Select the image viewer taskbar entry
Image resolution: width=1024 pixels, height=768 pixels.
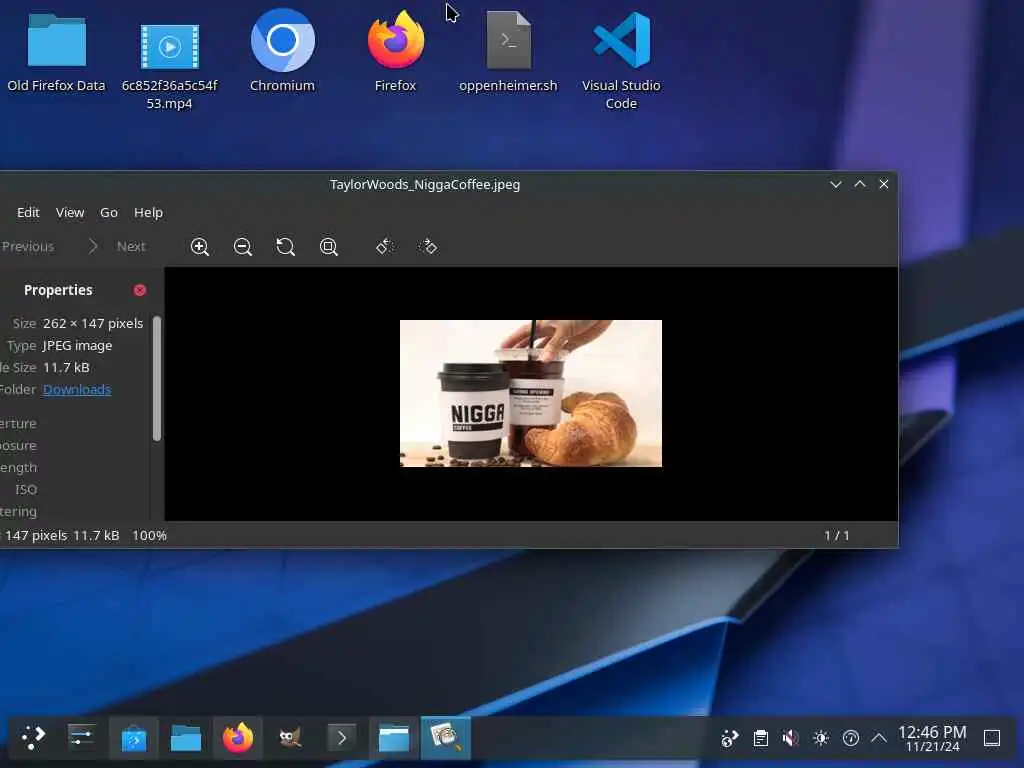coord(445,739)
